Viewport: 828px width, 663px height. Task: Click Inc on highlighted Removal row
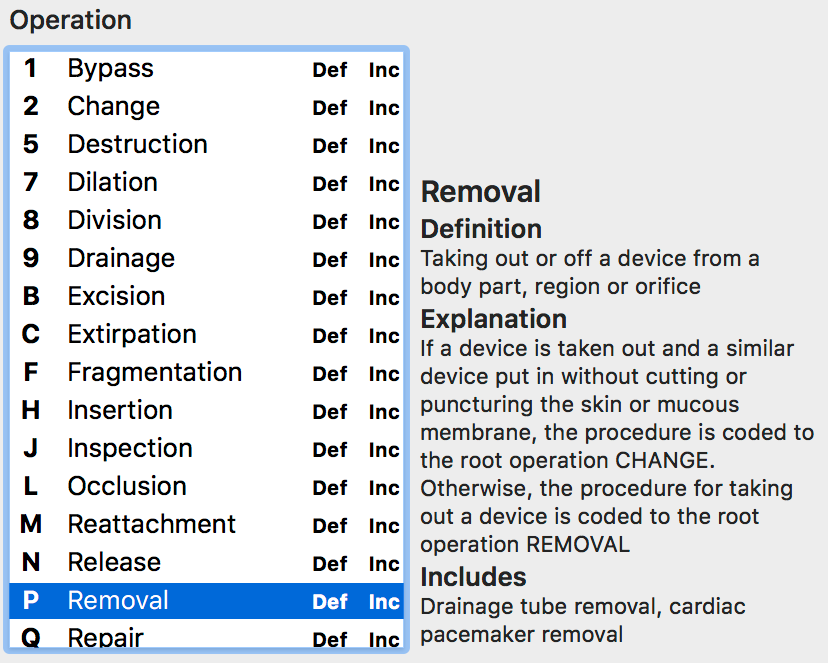384,602
